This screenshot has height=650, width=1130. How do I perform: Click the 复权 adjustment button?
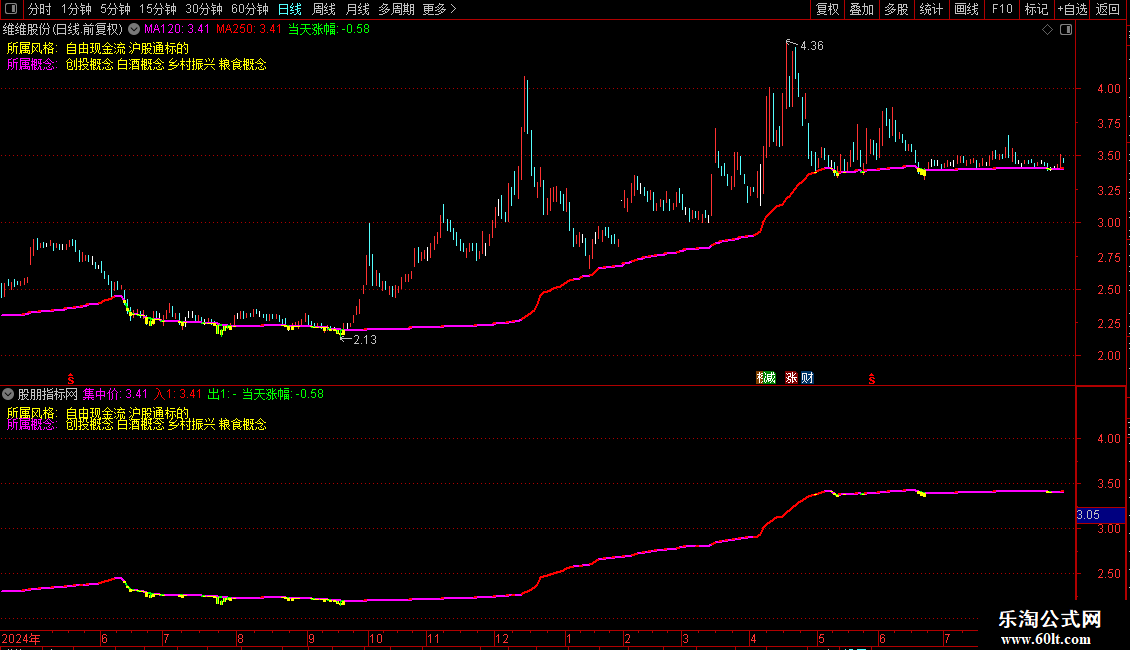[827, 9]
